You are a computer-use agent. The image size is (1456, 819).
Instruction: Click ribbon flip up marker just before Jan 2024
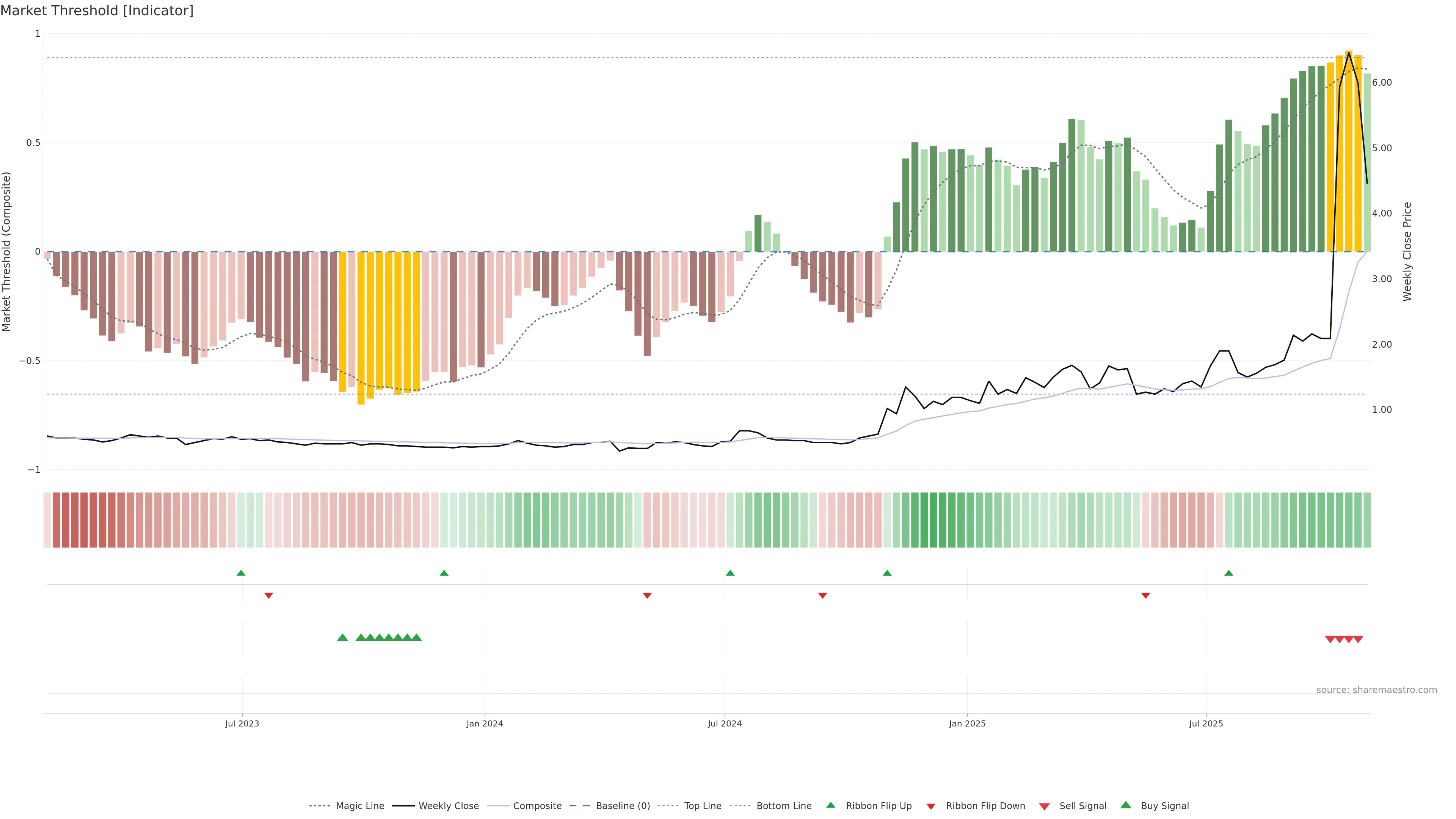[x=444, y=573]
